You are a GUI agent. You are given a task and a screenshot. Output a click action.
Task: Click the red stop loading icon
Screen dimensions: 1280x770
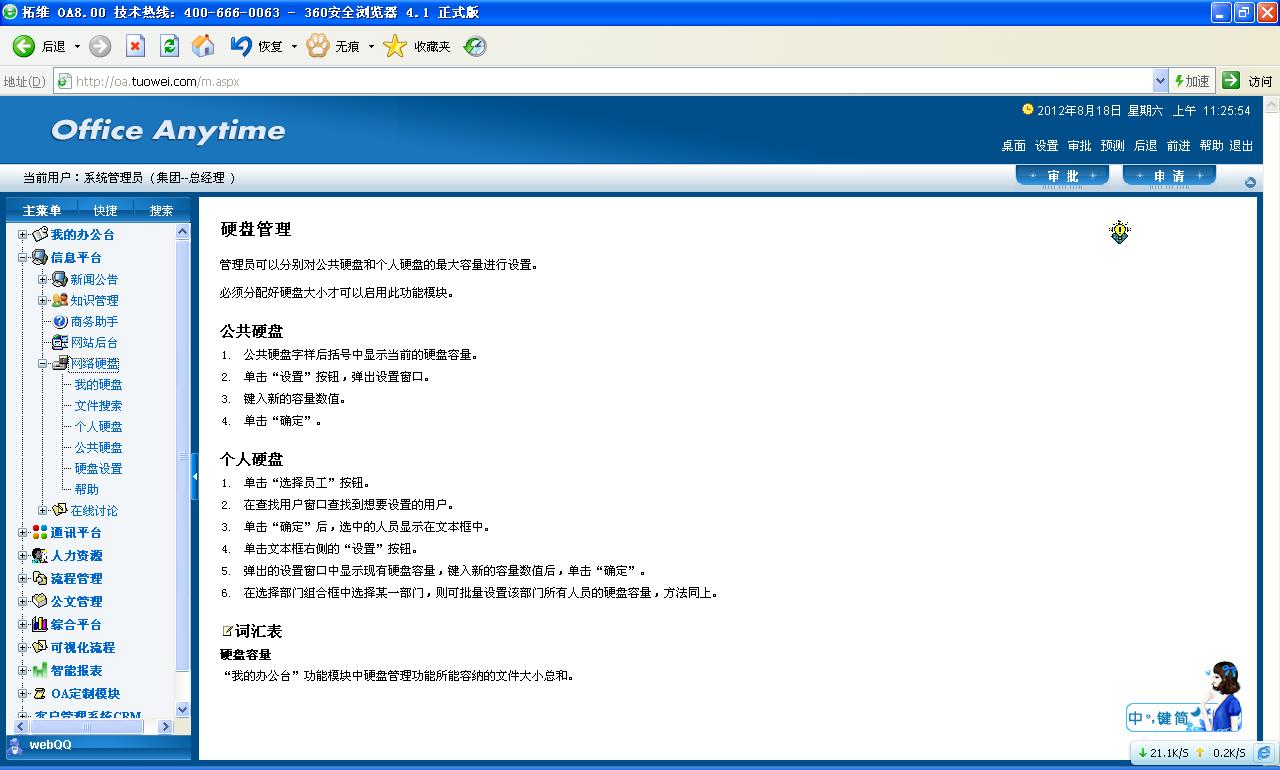(x=135, y=46)
